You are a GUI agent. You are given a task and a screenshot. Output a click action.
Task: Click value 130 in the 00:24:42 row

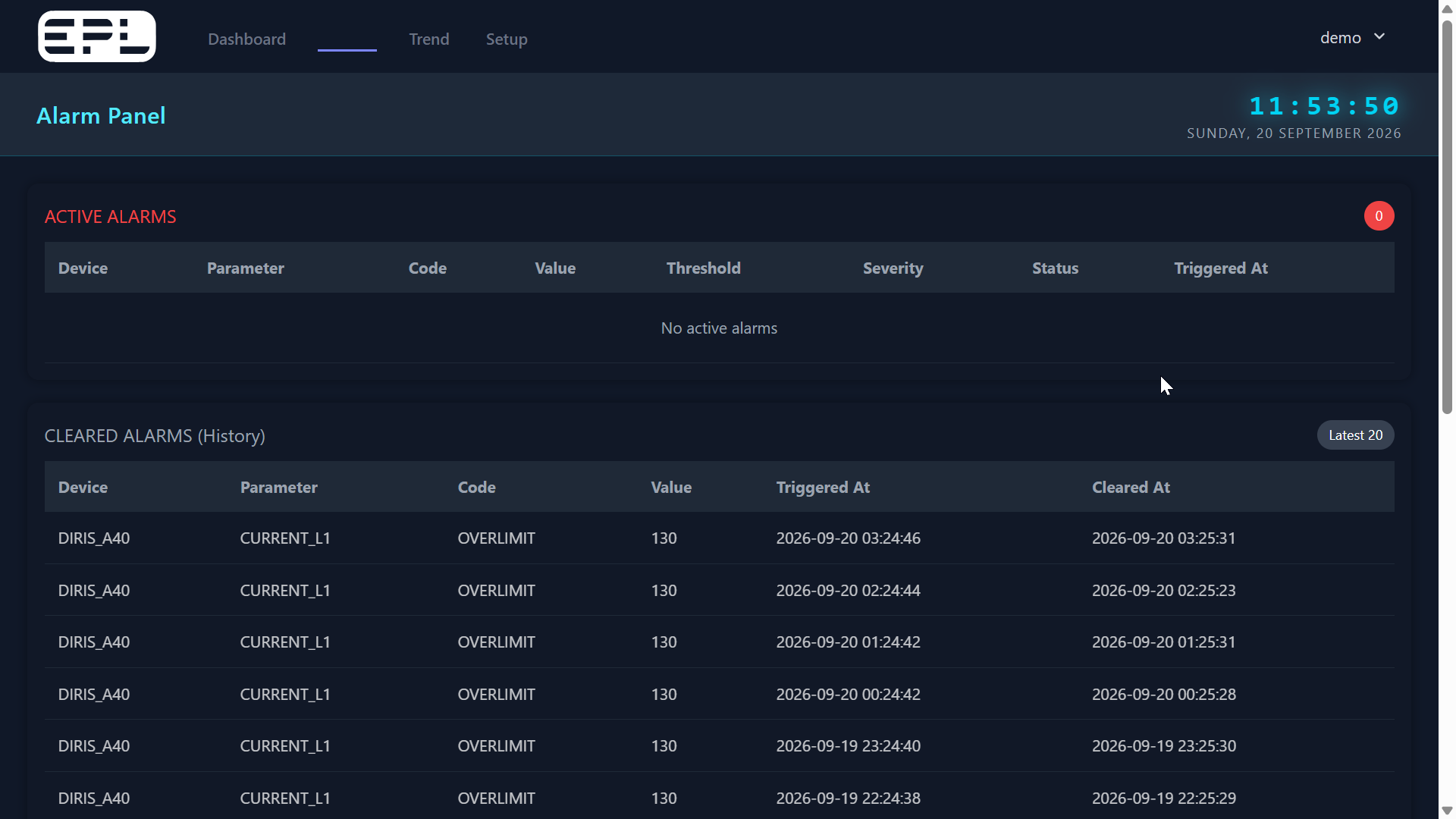click(664, 695)
